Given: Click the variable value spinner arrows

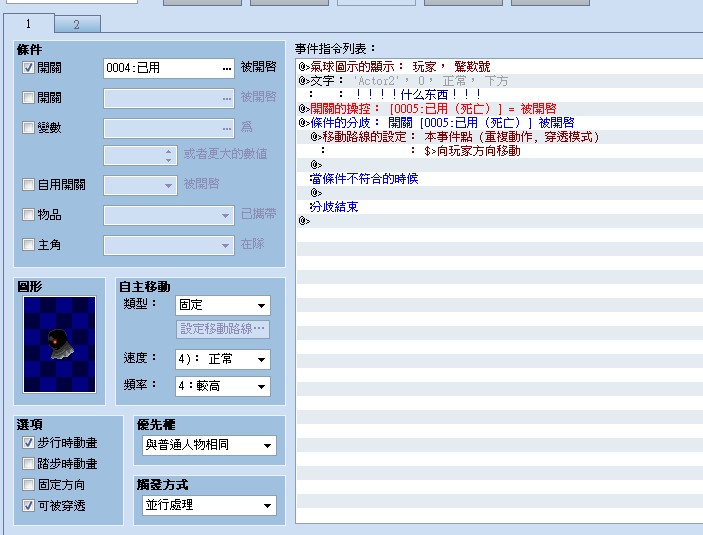Looking at the screenshot, I should pyautogui.click(x=168, y=156).
